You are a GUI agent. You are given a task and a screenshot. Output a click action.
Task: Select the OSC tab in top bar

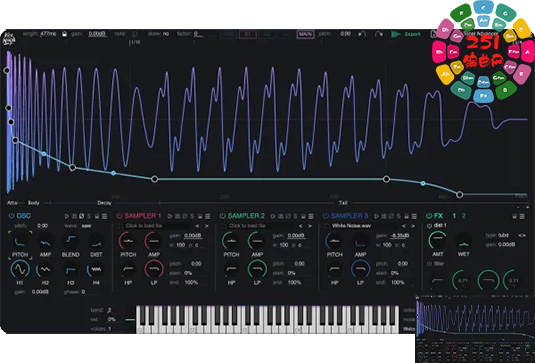pos(229,34)
